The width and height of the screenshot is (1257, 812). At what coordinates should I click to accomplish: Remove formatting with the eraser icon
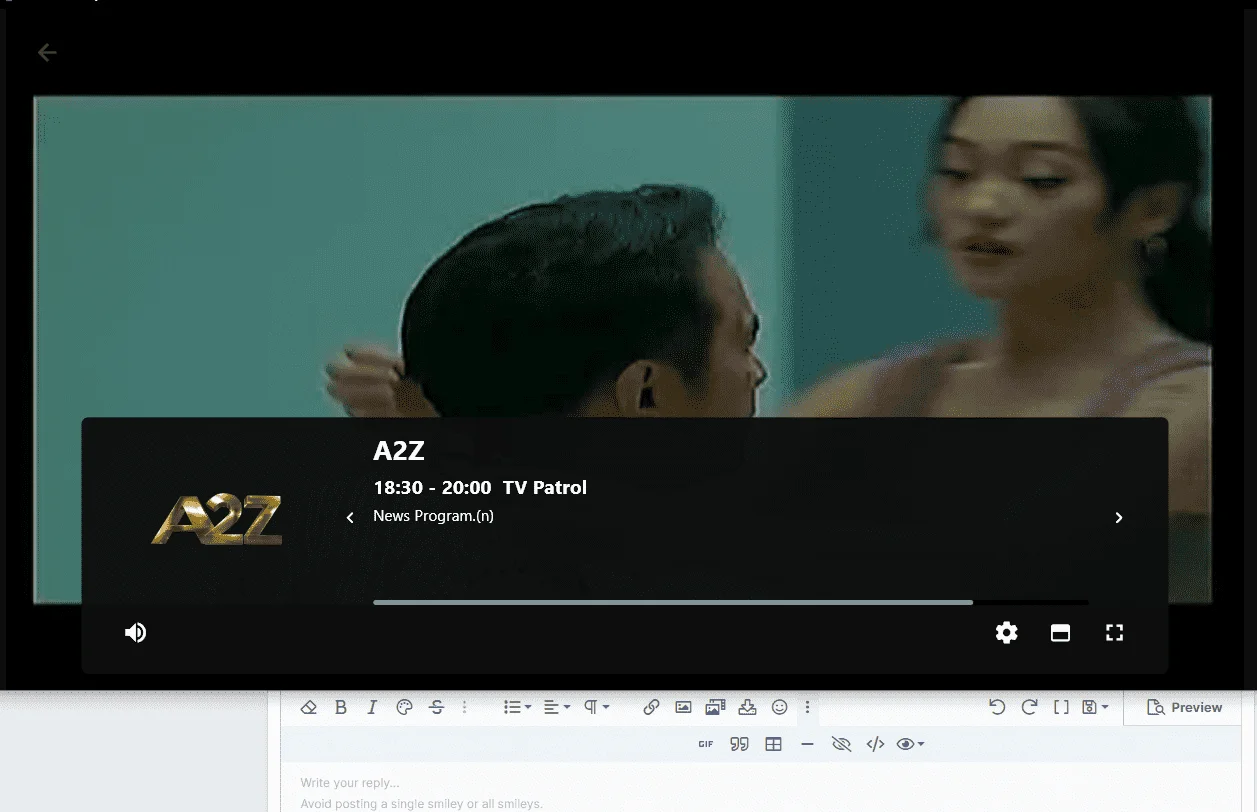tap(308, 707)
